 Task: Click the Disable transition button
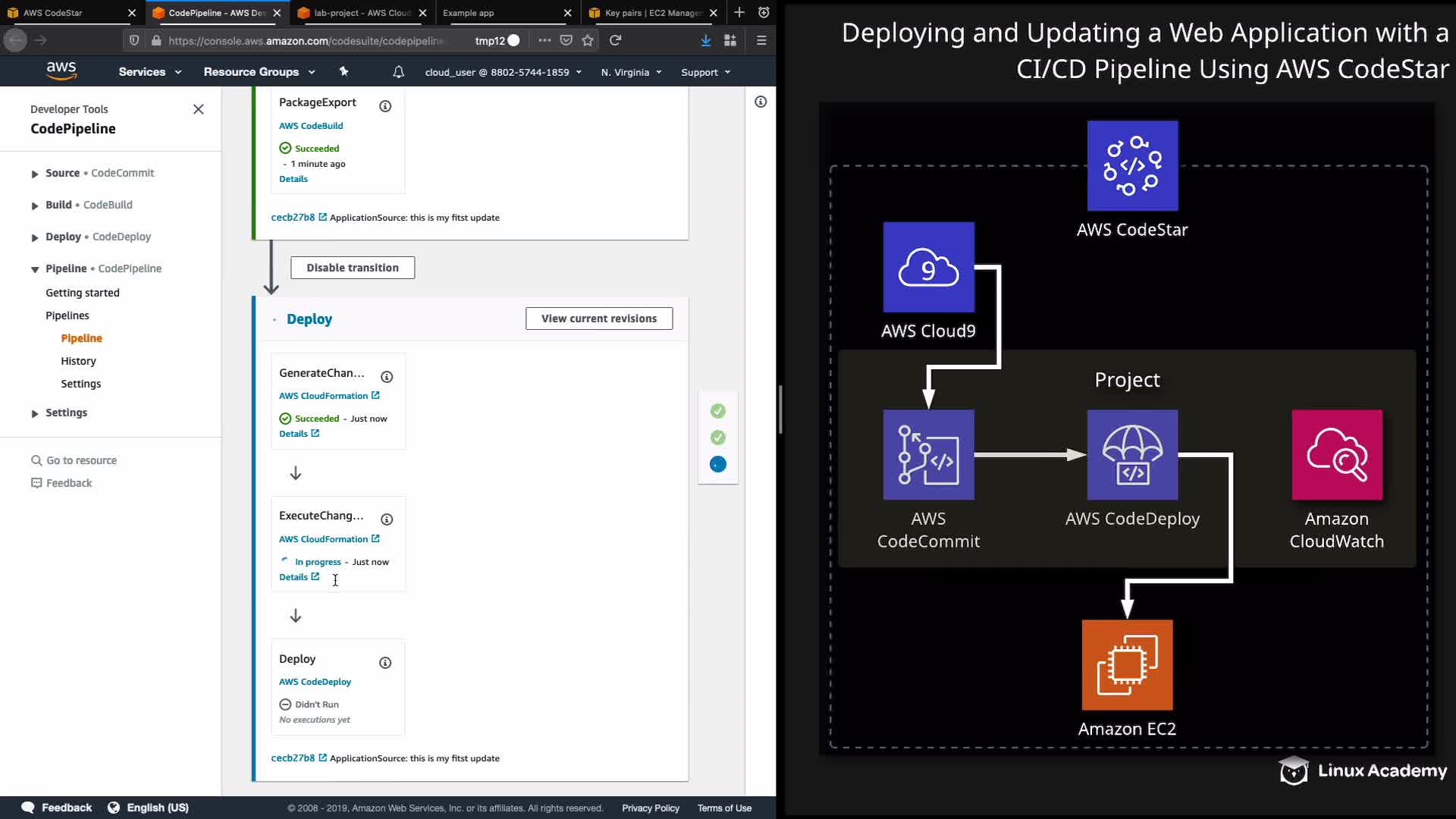[353, 268]
